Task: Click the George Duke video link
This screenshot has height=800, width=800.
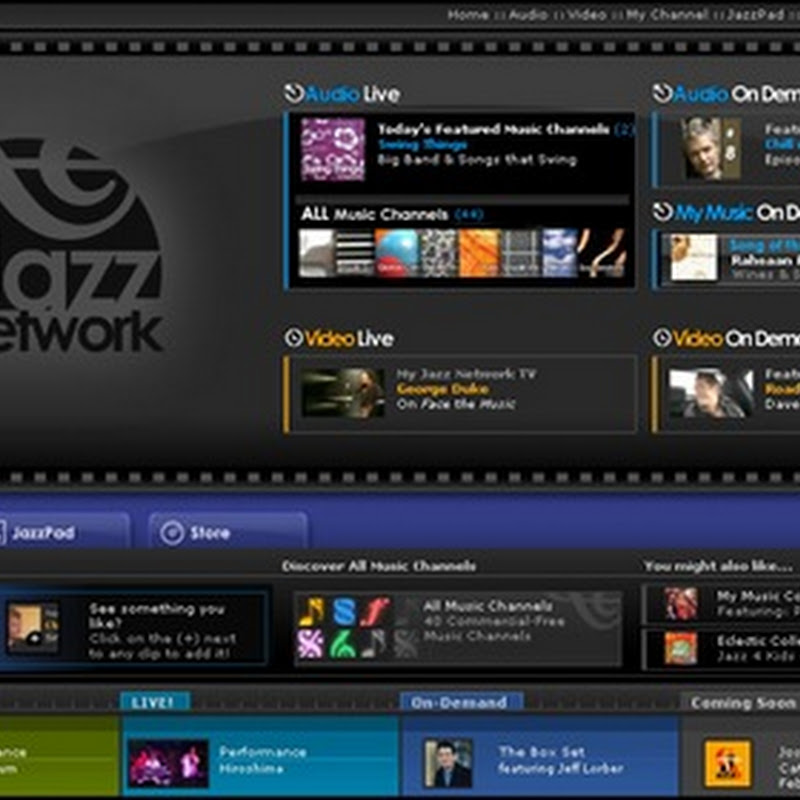Action: tap(443, 389)
